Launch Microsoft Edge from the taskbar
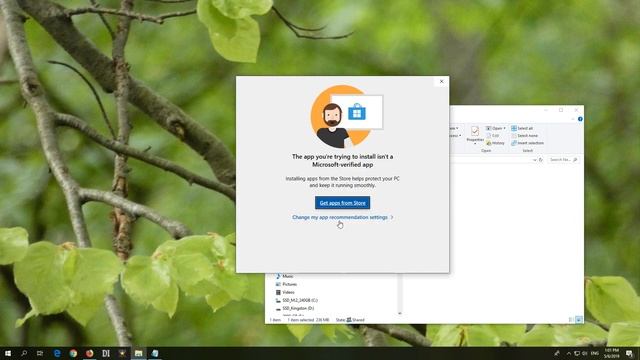 tap(57, 353)
